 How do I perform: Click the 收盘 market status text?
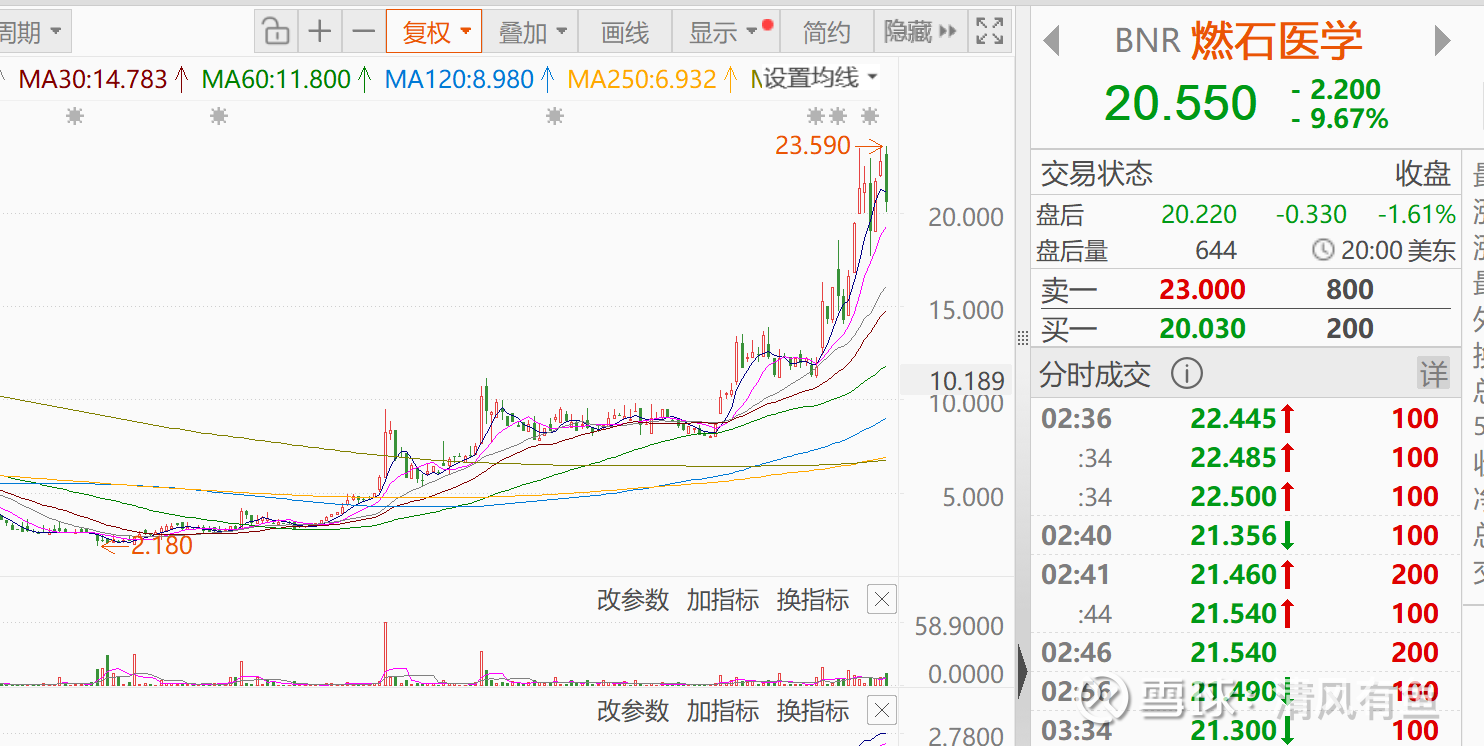click(x=1423, y=174)
